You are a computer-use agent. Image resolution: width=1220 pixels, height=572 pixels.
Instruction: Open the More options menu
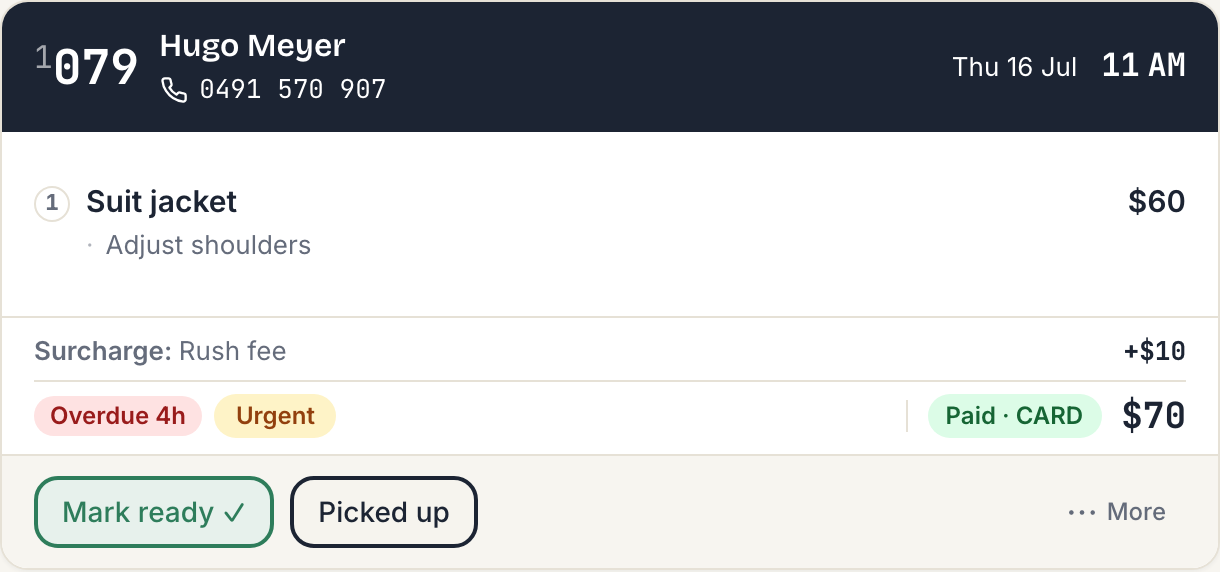[x=1117, y=512]
